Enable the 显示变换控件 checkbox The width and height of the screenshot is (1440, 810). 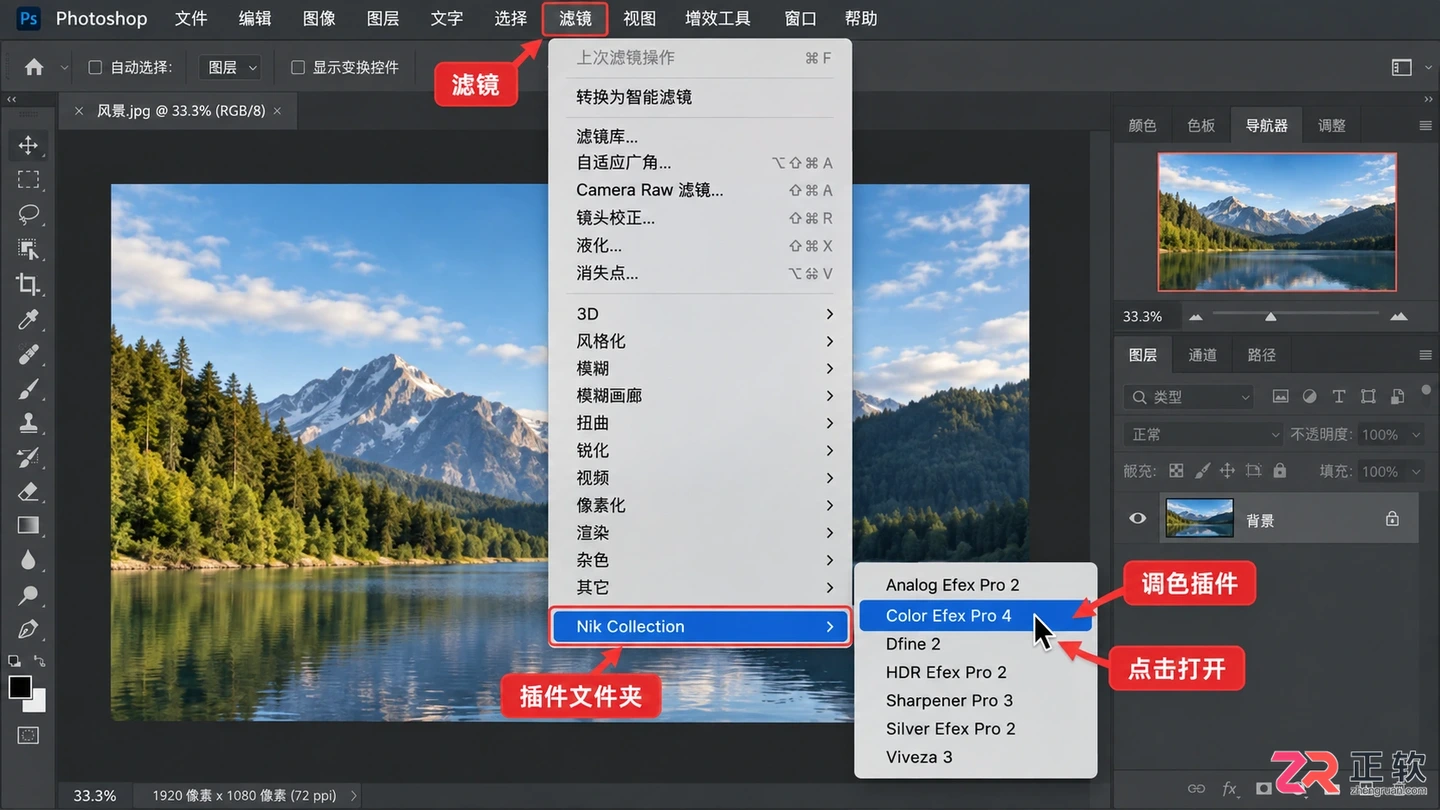297,67
